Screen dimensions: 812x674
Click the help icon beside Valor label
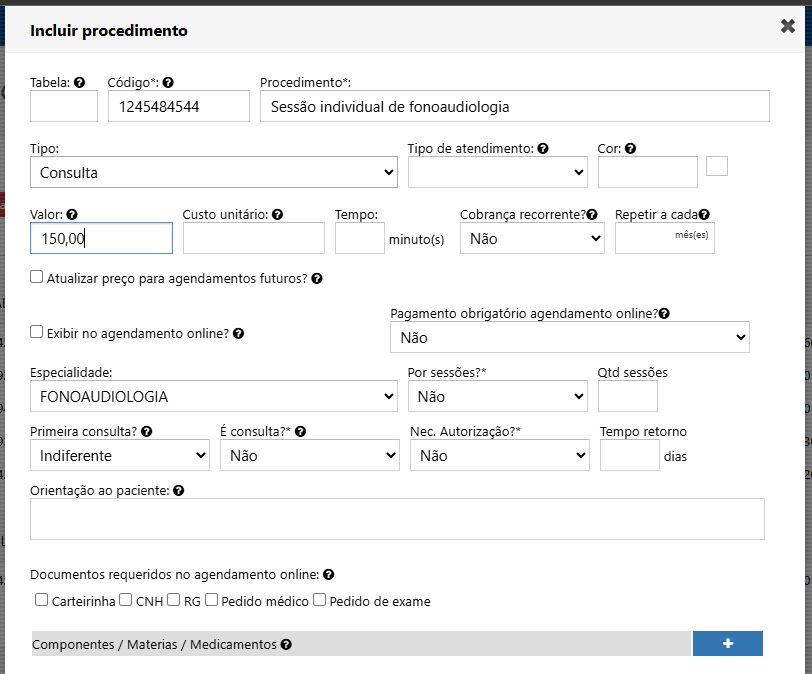[x=72, y=214]
